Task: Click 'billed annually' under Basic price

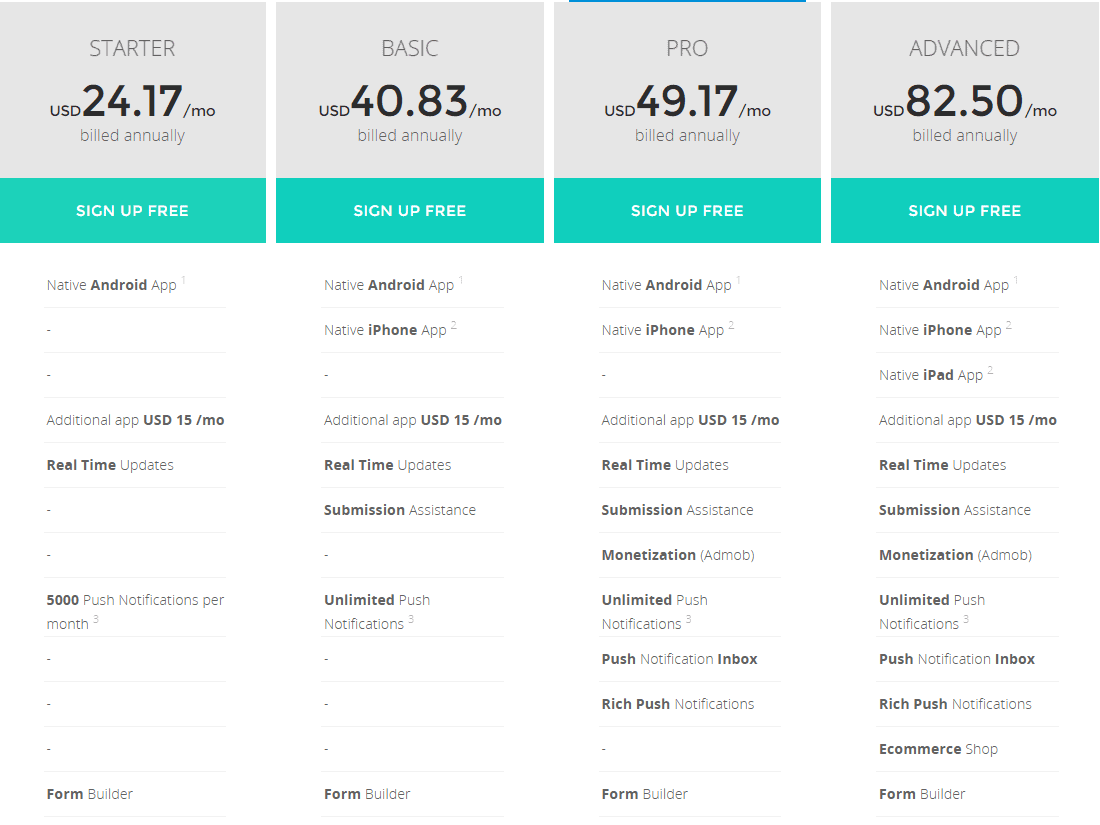Action: 410,135
